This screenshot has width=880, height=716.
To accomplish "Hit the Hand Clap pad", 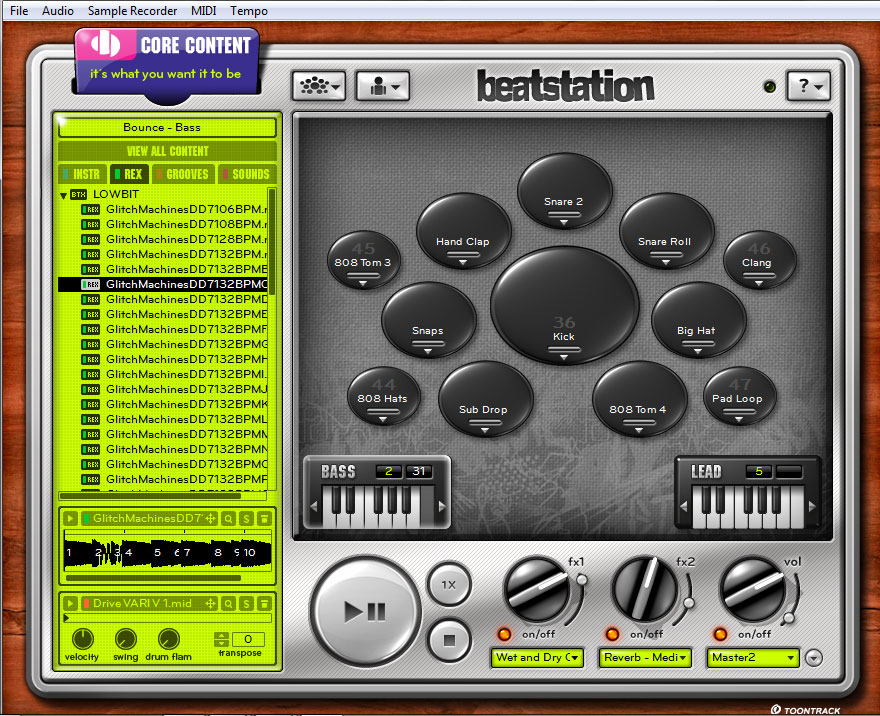I will [464, 231].
